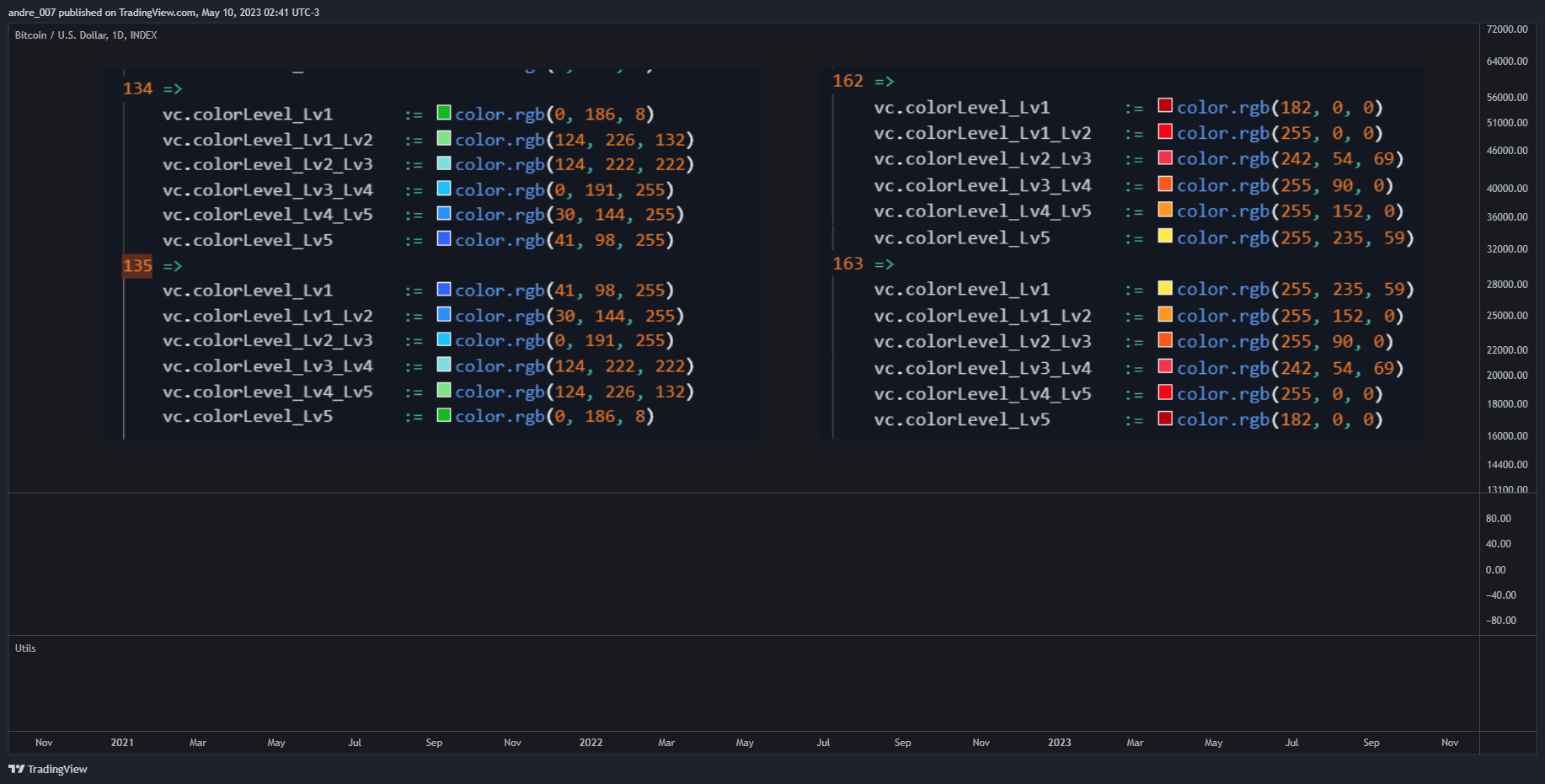Click the yellow Lv5 swatch under 162
The height and width of the screenshot is (784, 1545).
pyautogui.click(x=1165, y=236)
